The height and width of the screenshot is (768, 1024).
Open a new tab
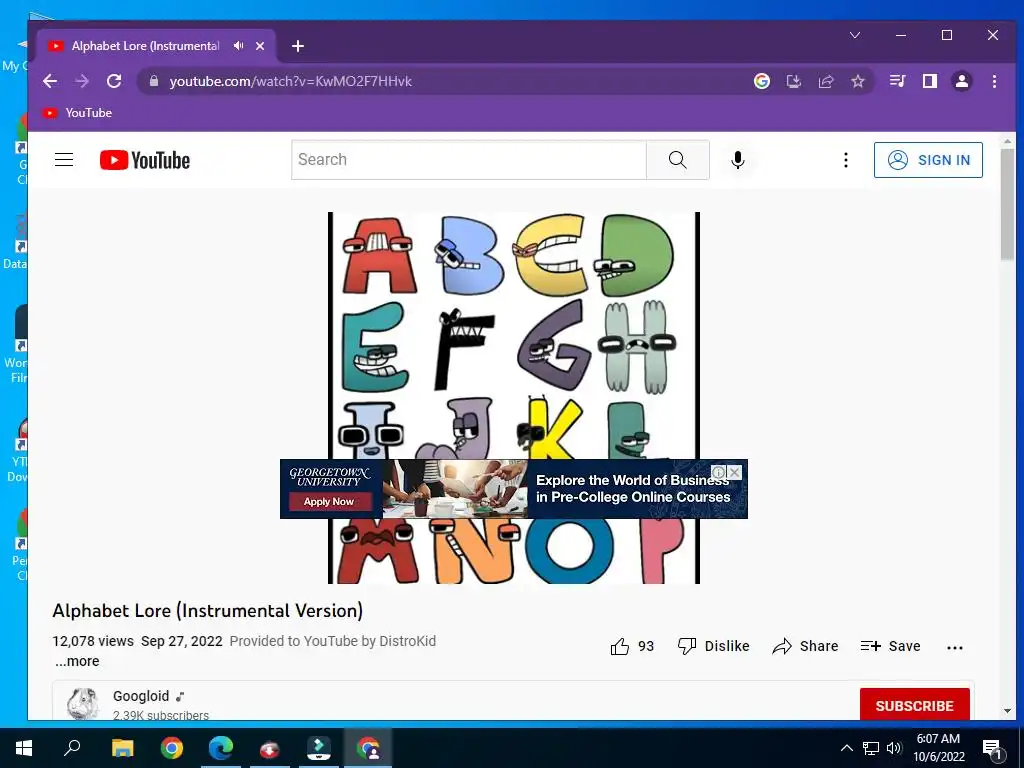[298, 46]
